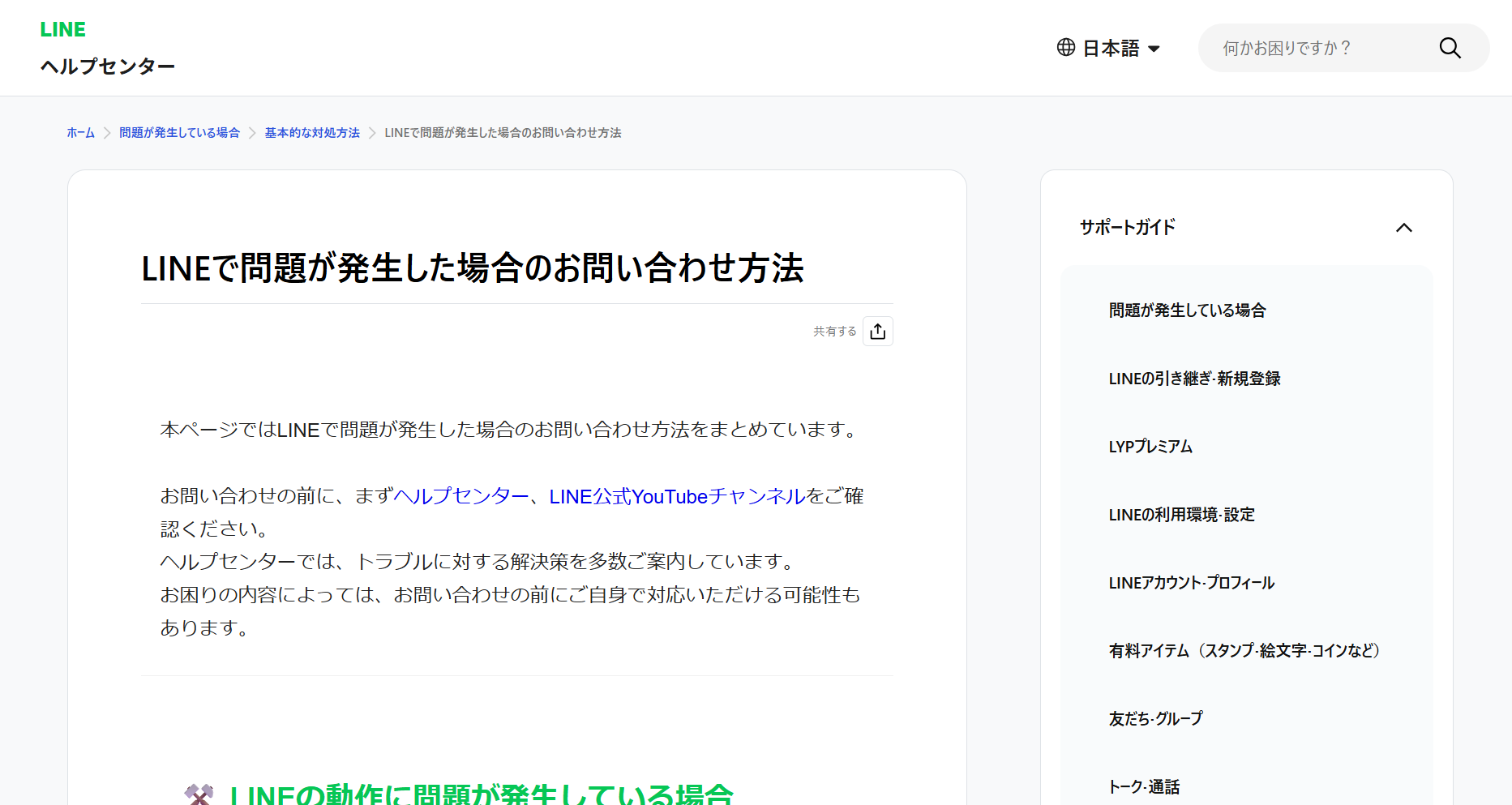1512x805 pixels.
Task: Click the LINE logo in header
Action: pyautogui.click(x=62, y=29)
